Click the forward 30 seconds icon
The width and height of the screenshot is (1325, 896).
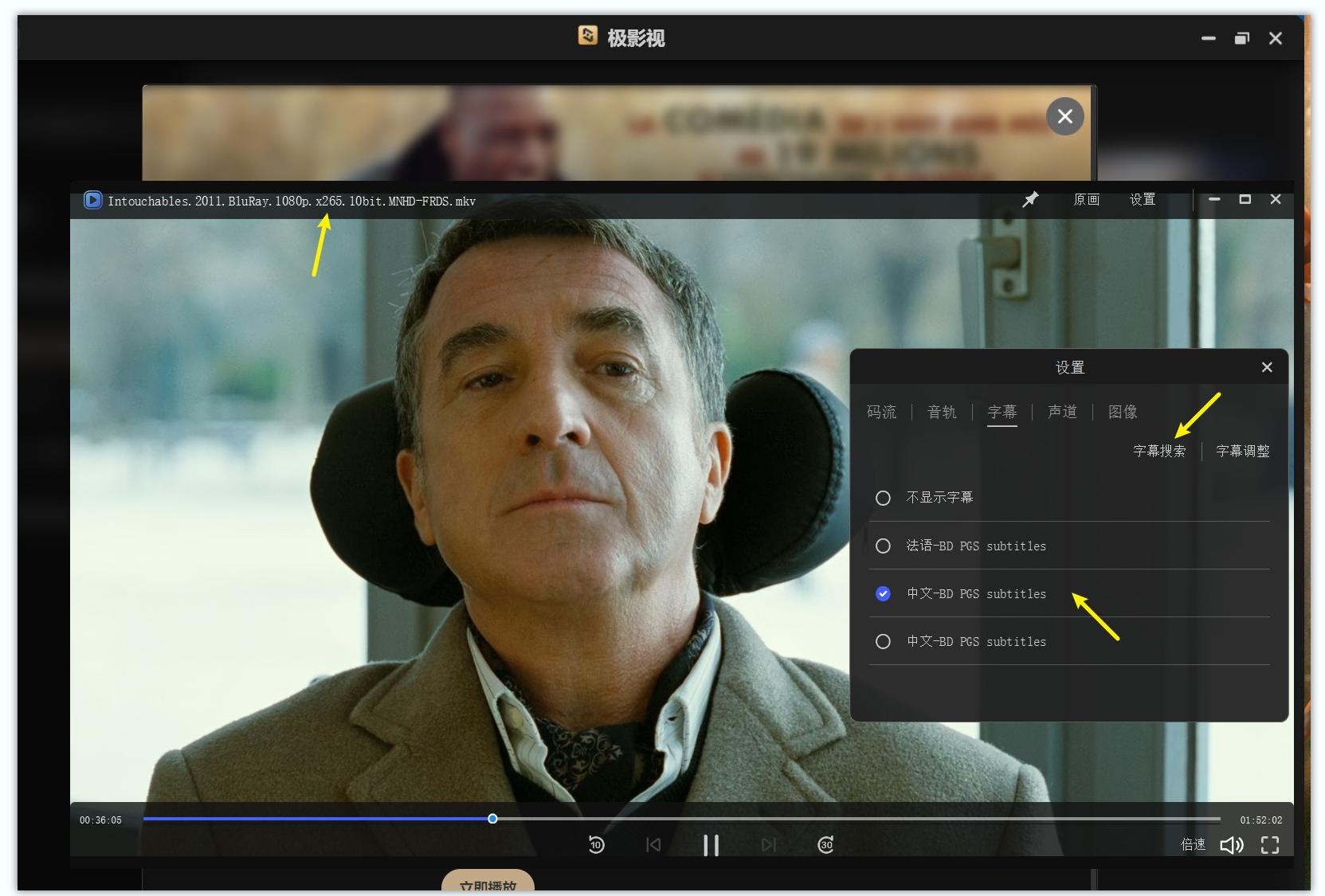[825, 846]
